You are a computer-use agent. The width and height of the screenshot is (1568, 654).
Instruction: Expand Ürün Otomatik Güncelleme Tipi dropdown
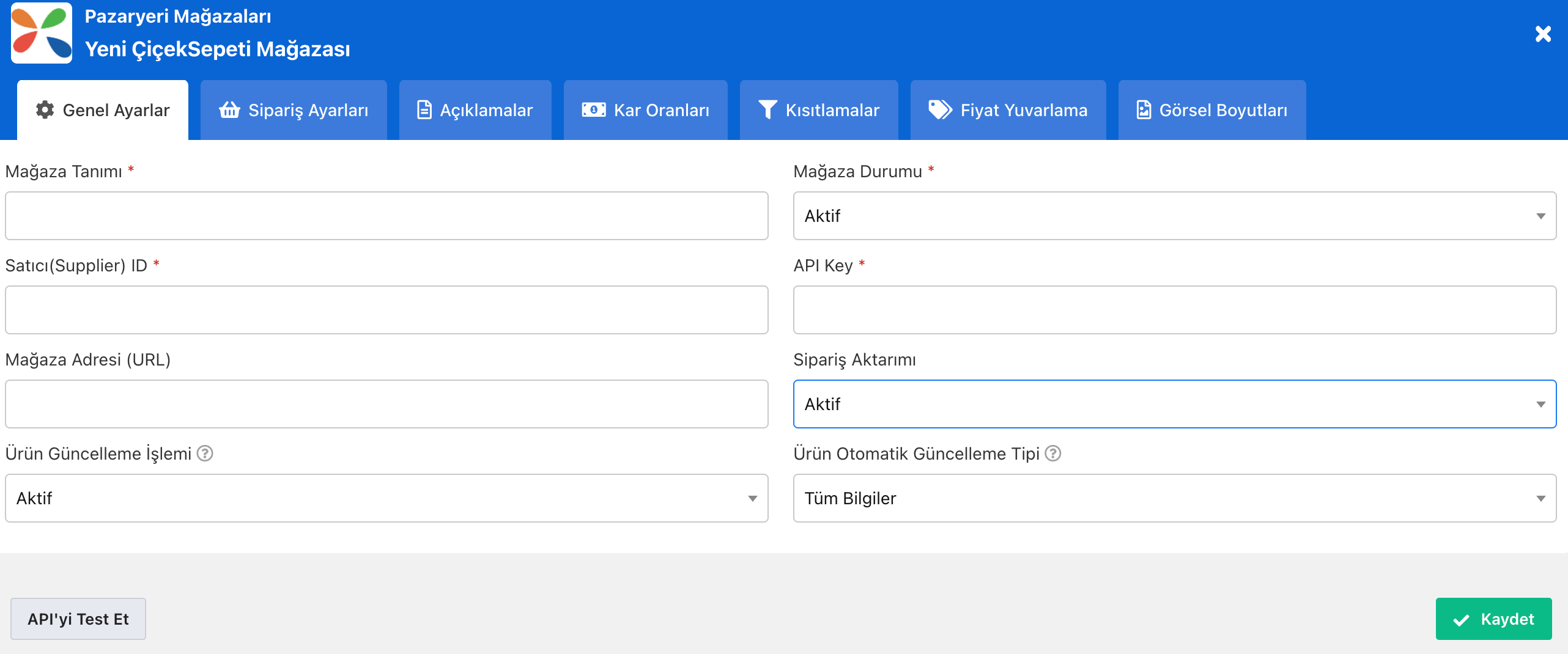click(x=1174, y=498)
